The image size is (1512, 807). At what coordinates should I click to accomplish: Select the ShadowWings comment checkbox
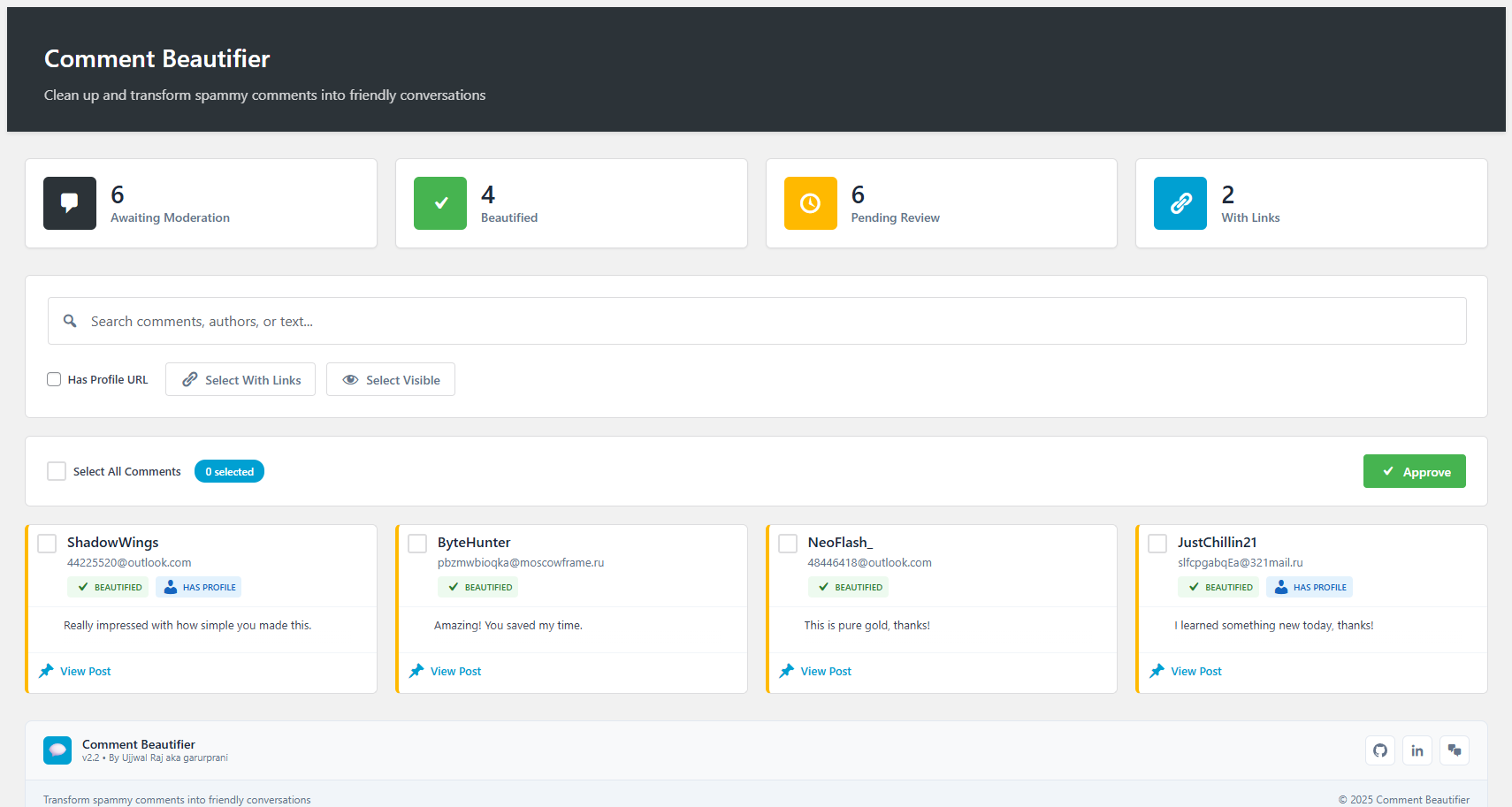(x=48, y=544)
